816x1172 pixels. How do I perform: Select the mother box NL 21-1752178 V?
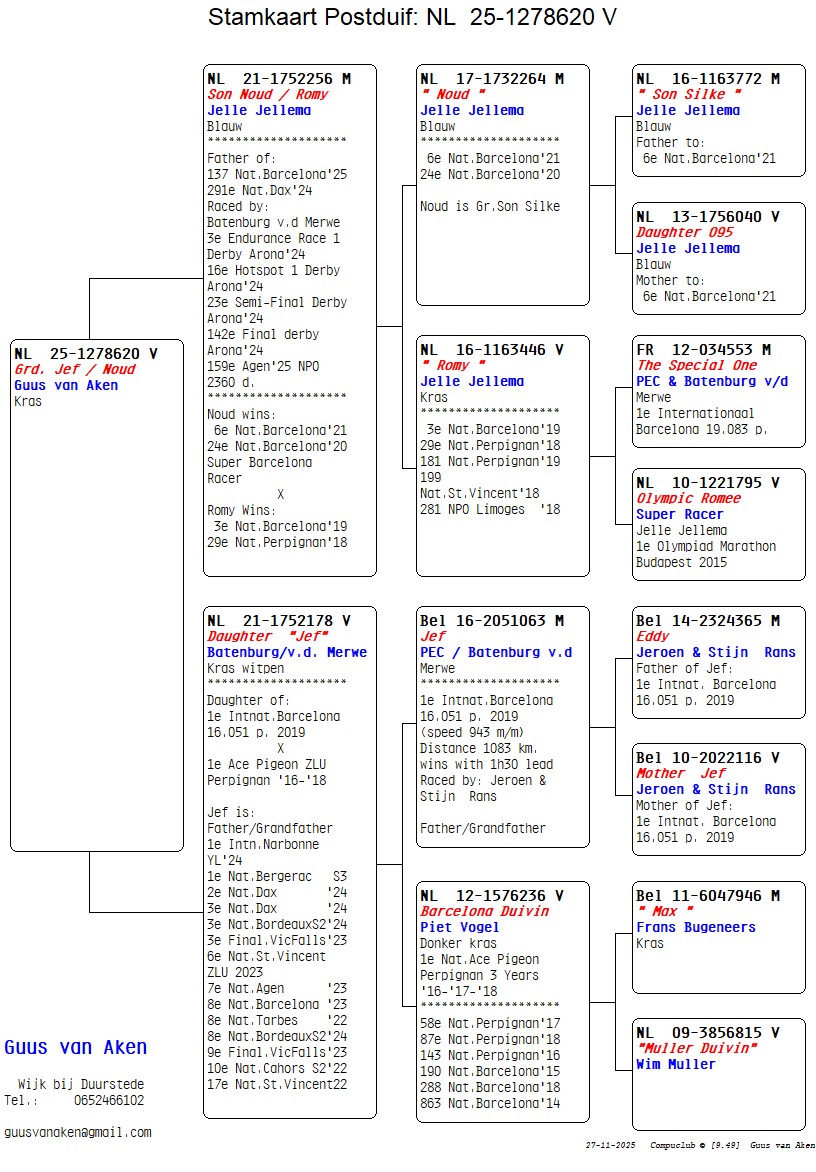(289, 861)
